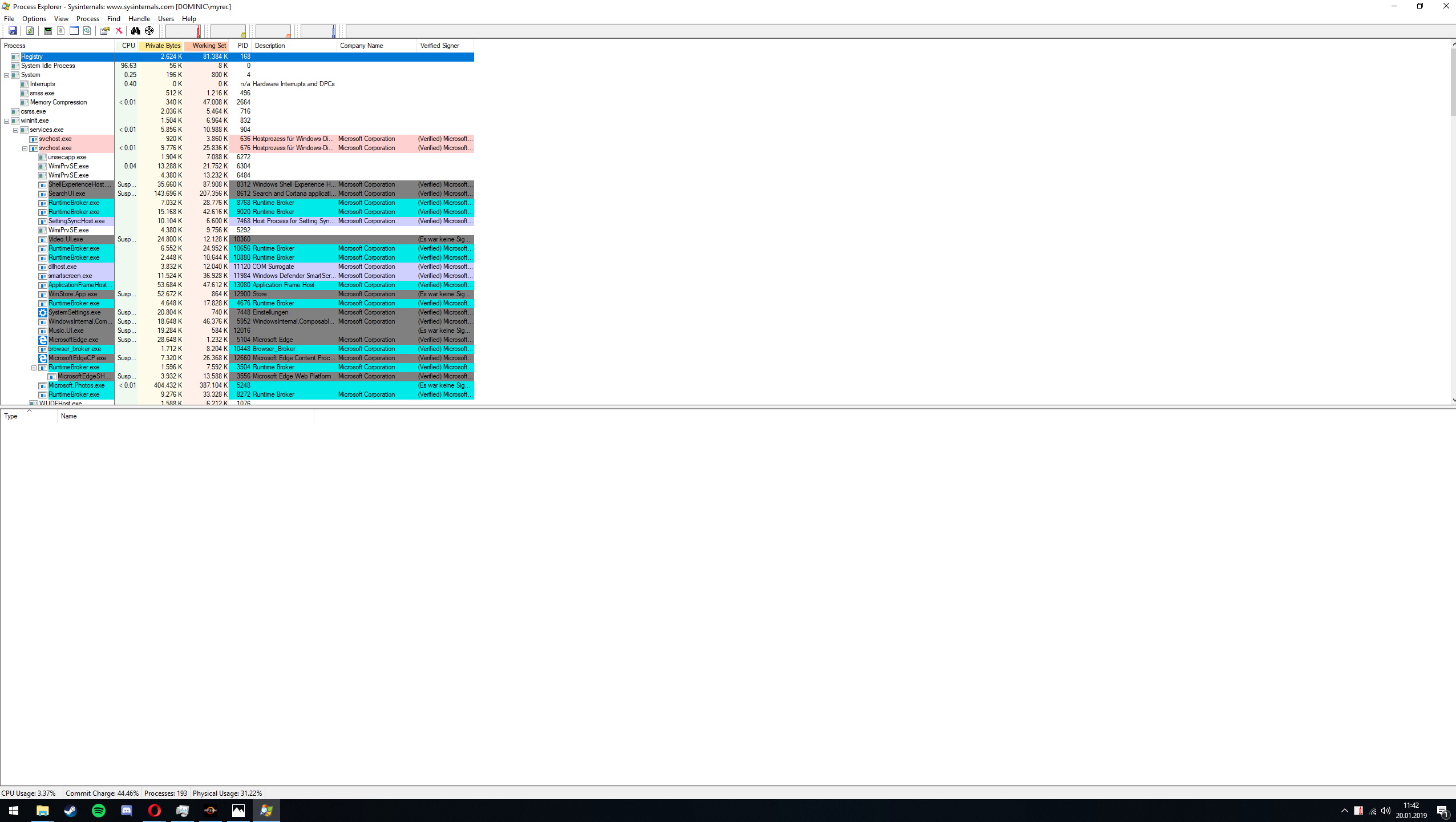Sort by the Working Set column header
This screenshot has width=1456, height=822.
point(208,46)
